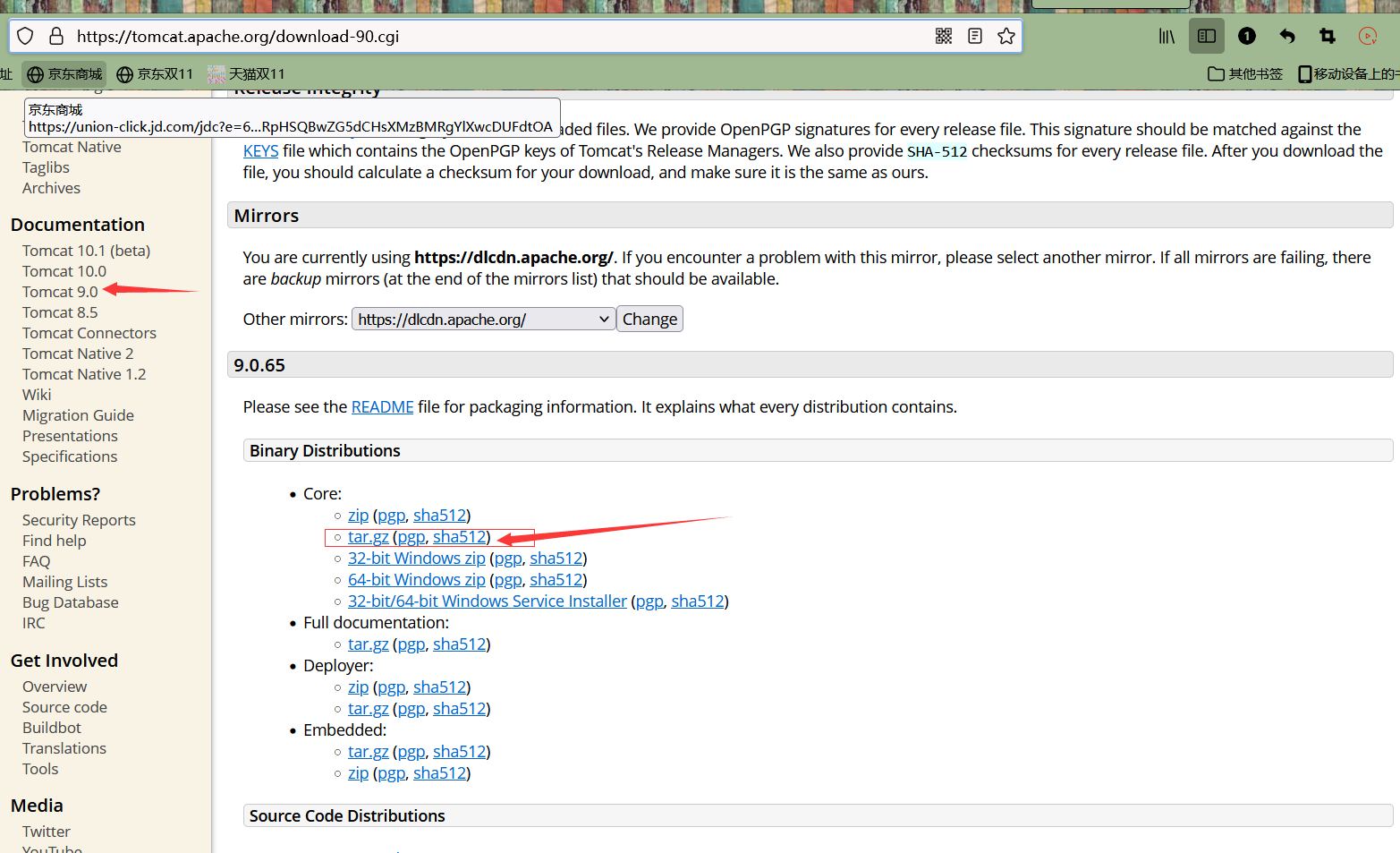This screenshot has height=853, width=1400.
Task: Expand the Other mirrors dropdown
Action: click(x=484, y=320)
